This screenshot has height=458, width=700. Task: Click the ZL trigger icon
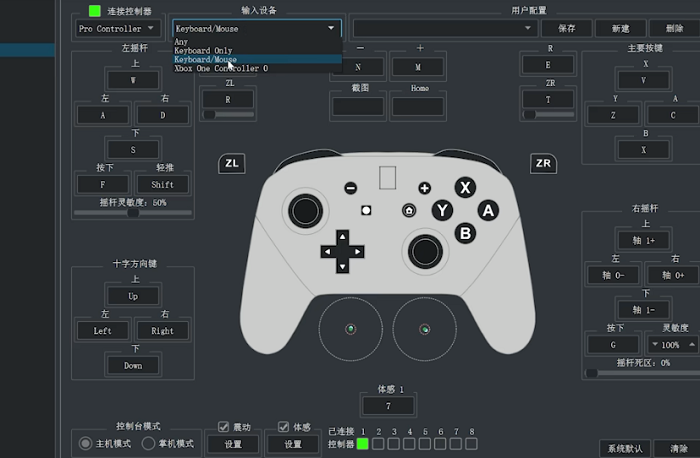pyautogui.click(x=232, y=163)
